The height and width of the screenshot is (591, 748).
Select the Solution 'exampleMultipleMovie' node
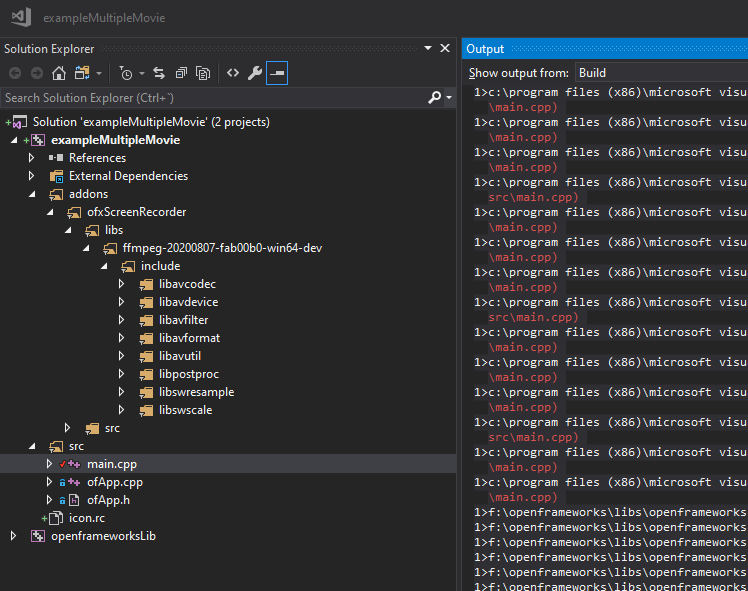151,122
